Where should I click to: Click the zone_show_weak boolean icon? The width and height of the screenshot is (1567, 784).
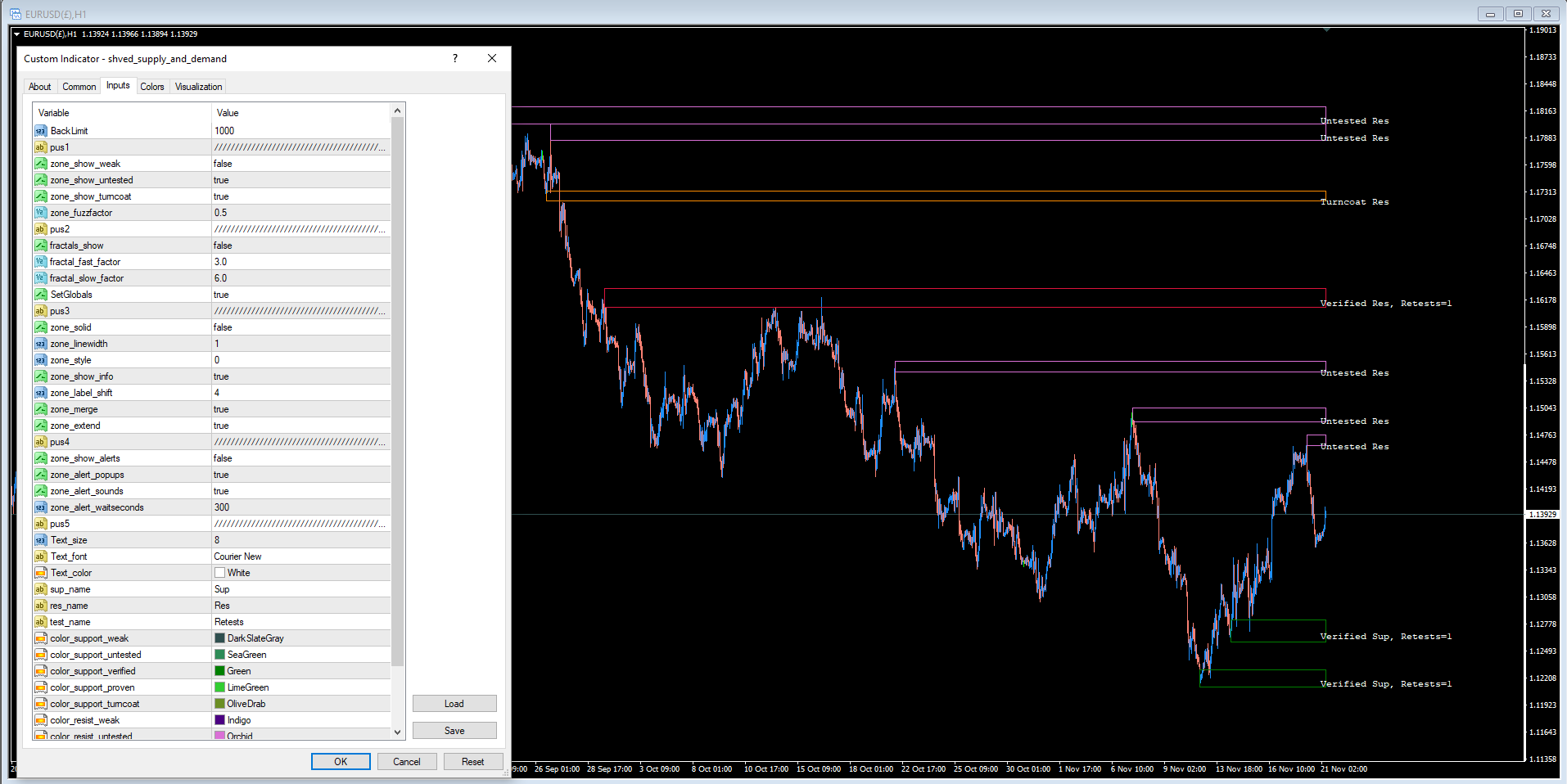pos(40,164)
